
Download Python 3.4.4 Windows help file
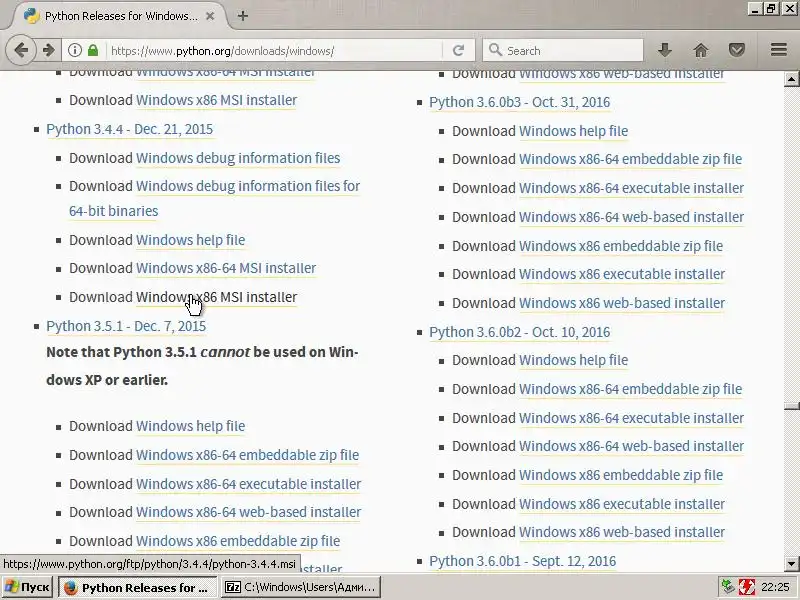(190, 240)
